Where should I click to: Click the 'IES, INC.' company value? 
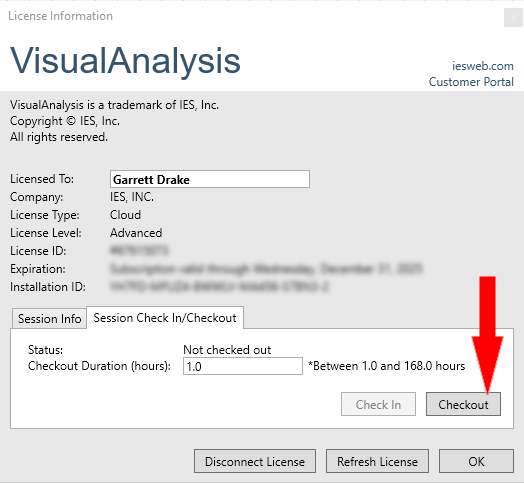(x=132, y=197)
